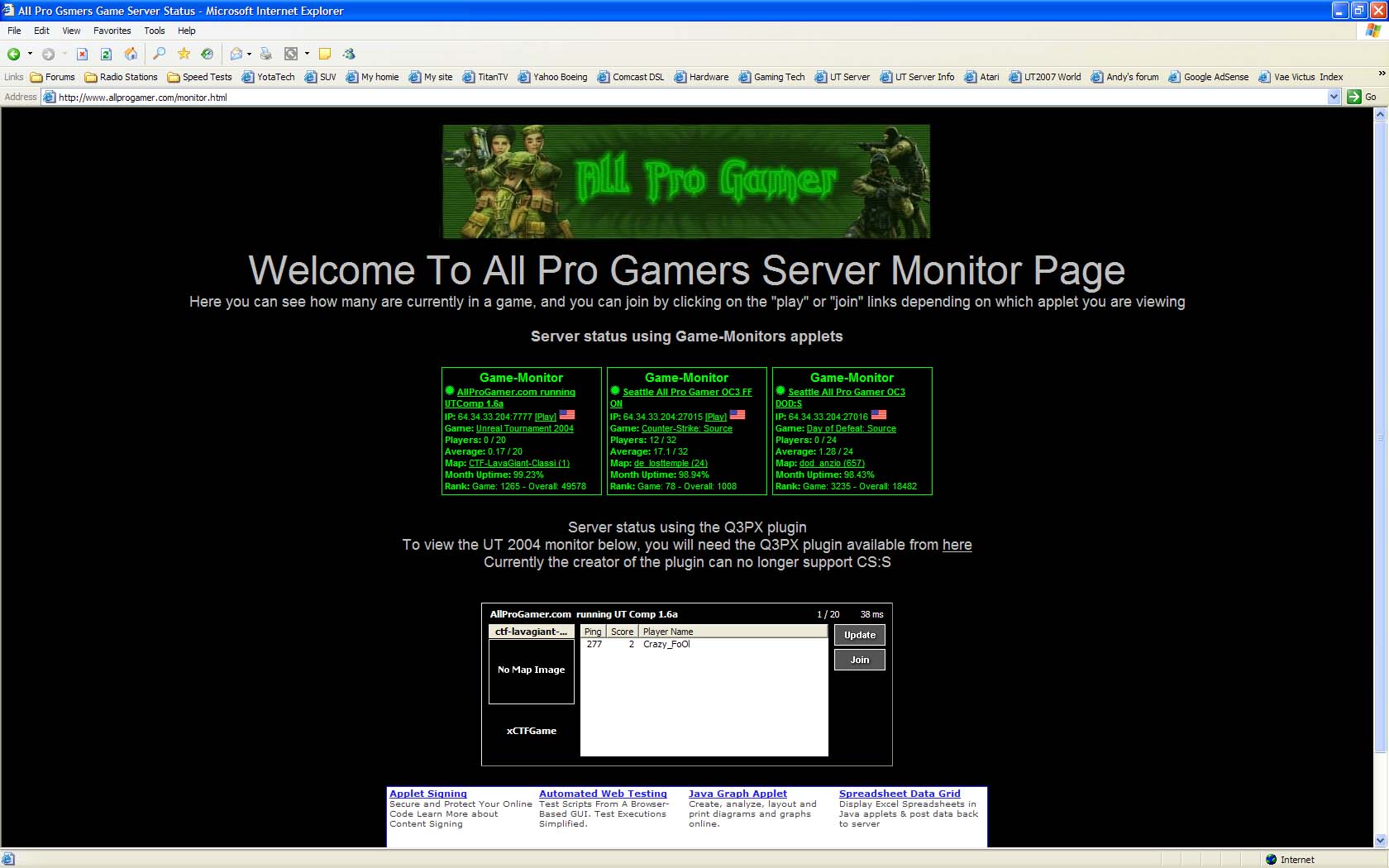Open Hardware link shortcut
Image resolution: width=1389 pixels, height=868 pixels.
point(701,77)
